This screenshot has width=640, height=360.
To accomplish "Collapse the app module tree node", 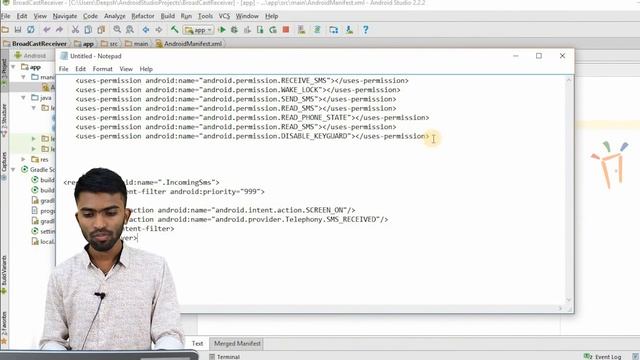I will 13,67.
